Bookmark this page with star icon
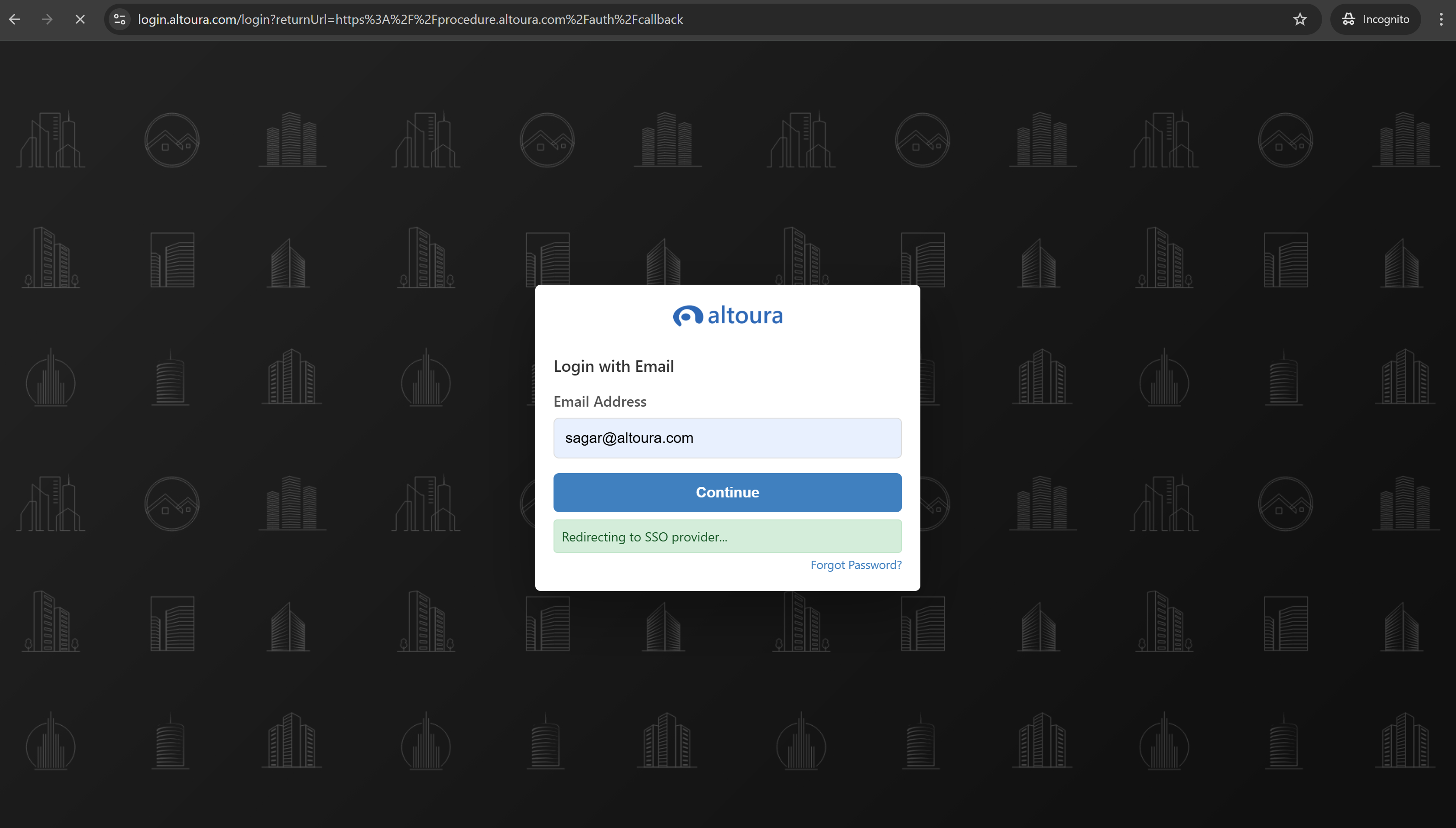The image size is (1456, 828). pos(1300,19)
